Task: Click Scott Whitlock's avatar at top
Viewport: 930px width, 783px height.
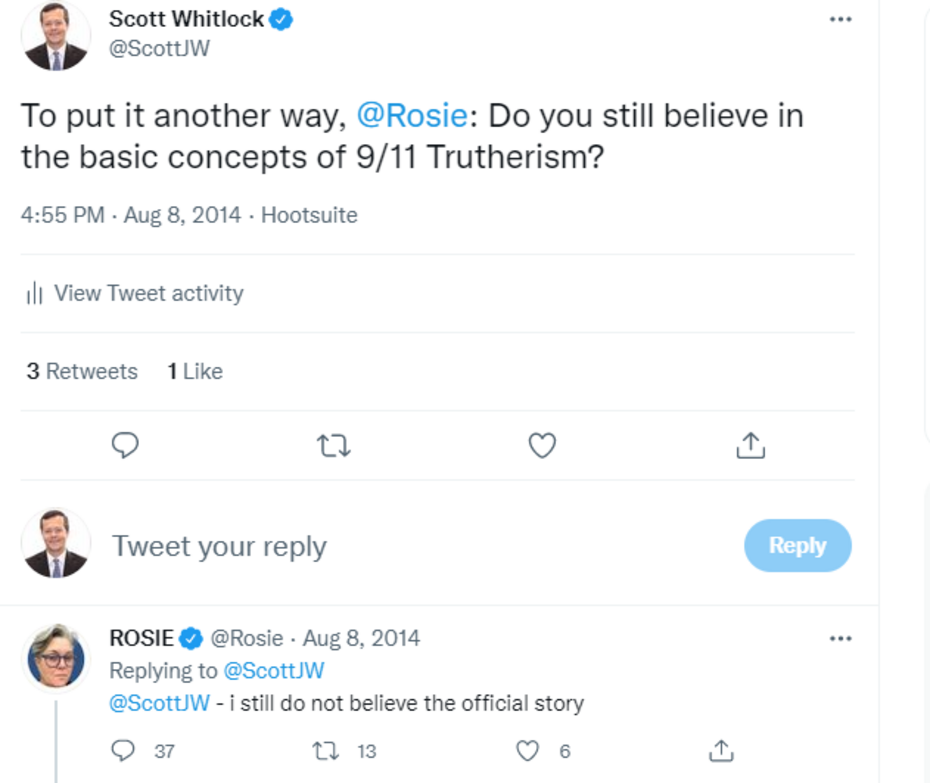Action: 56,36
